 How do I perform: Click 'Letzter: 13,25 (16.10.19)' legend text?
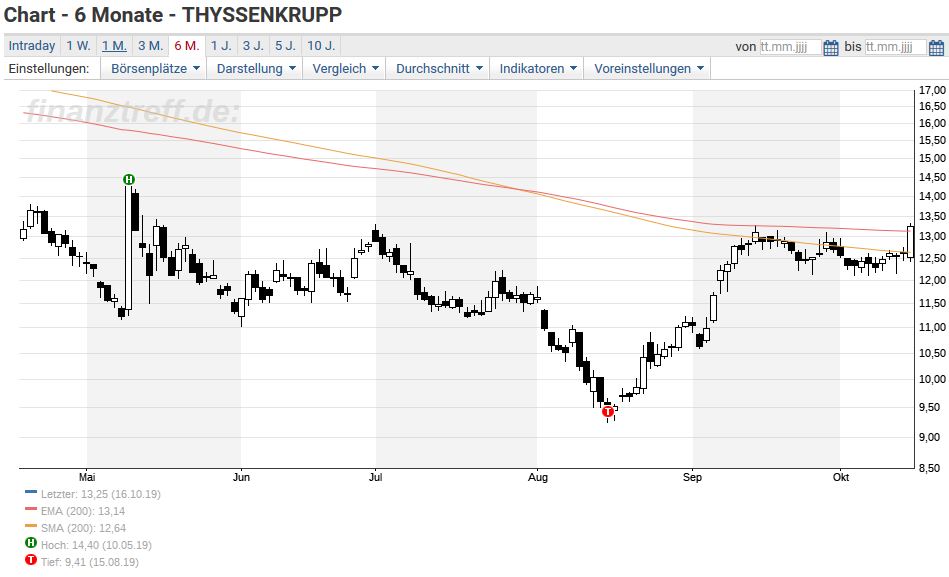click(101, 494)
